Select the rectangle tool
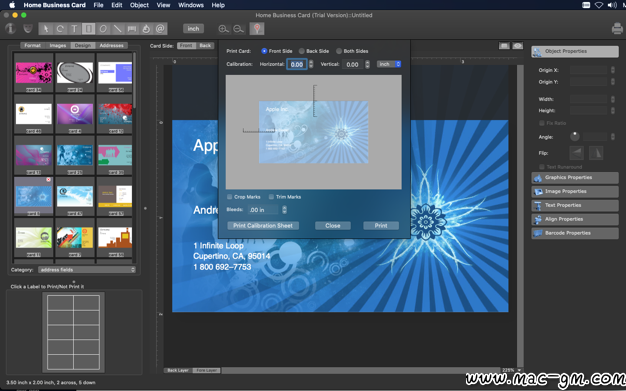The width and height of the screenshot is (626, 391). click(x=89, y=29)
